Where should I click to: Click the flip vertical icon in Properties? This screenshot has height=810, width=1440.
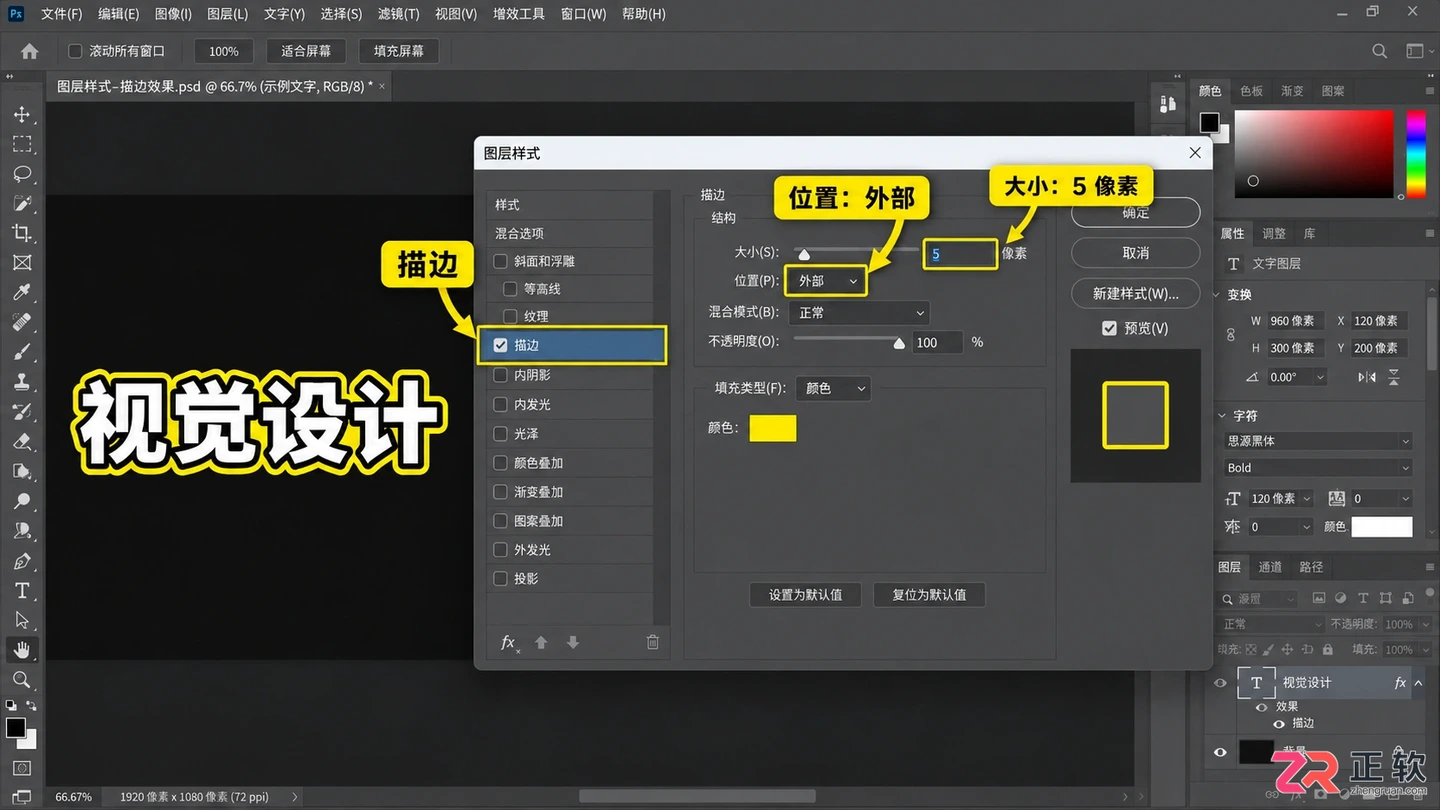pyautogui.click(x=1393, y=377)
